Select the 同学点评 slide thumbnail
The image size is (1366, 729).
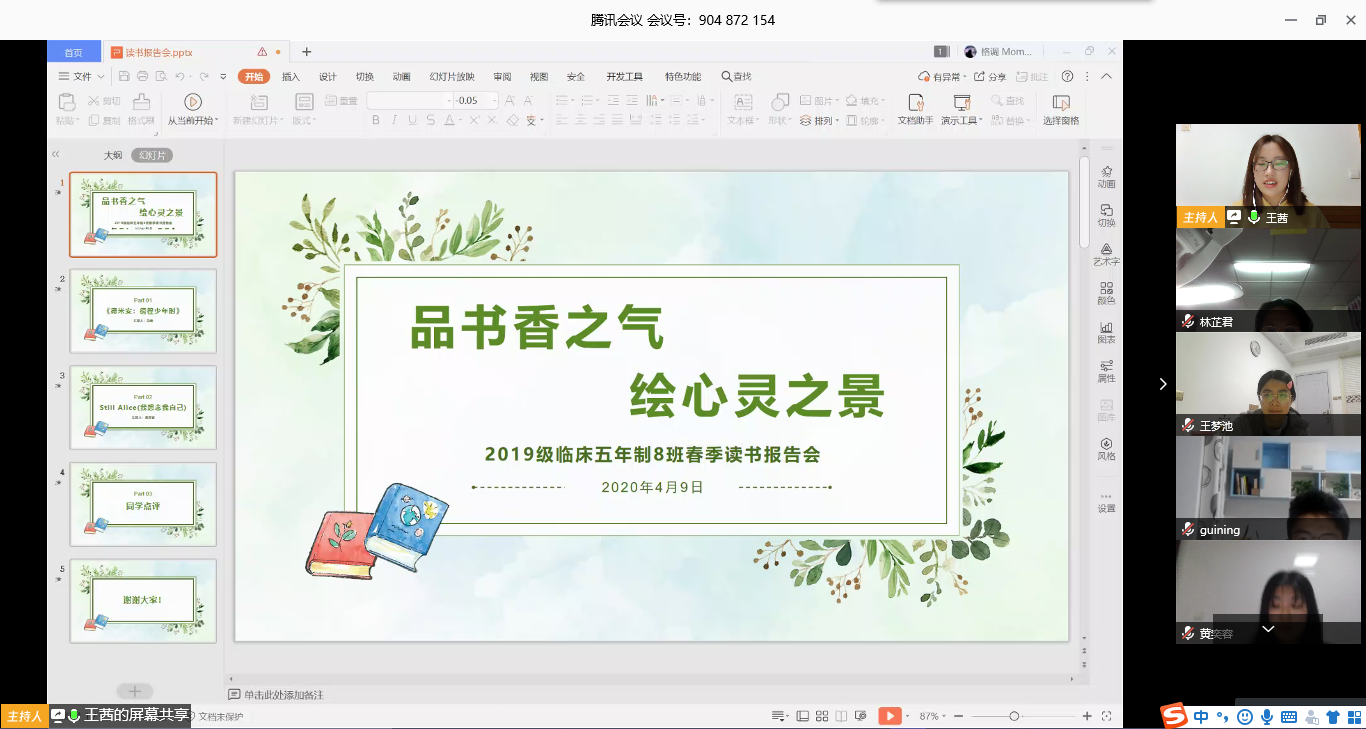tap(143, 504)
